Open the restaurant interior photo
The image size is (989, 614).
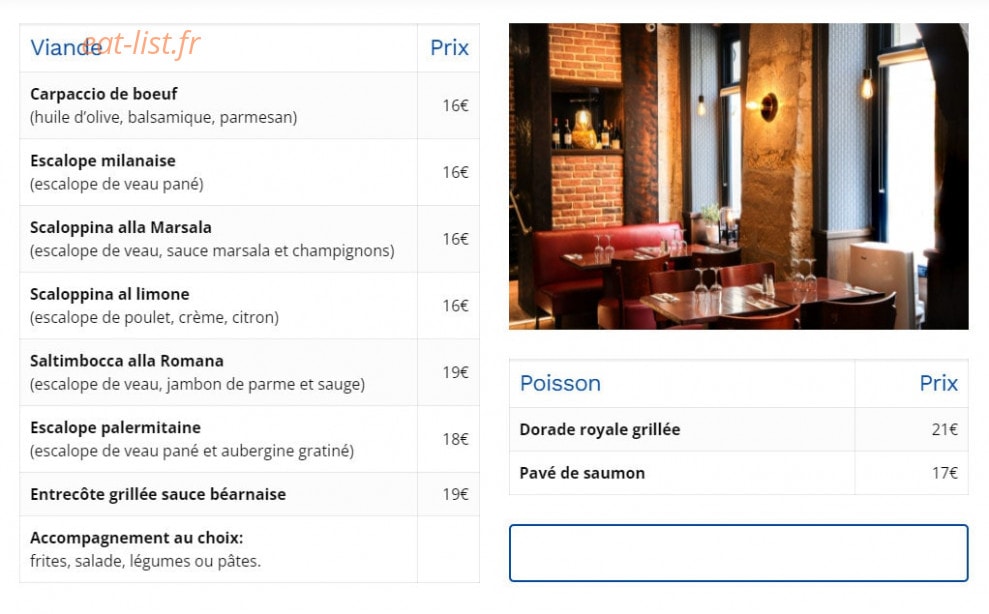coord(739,176)
